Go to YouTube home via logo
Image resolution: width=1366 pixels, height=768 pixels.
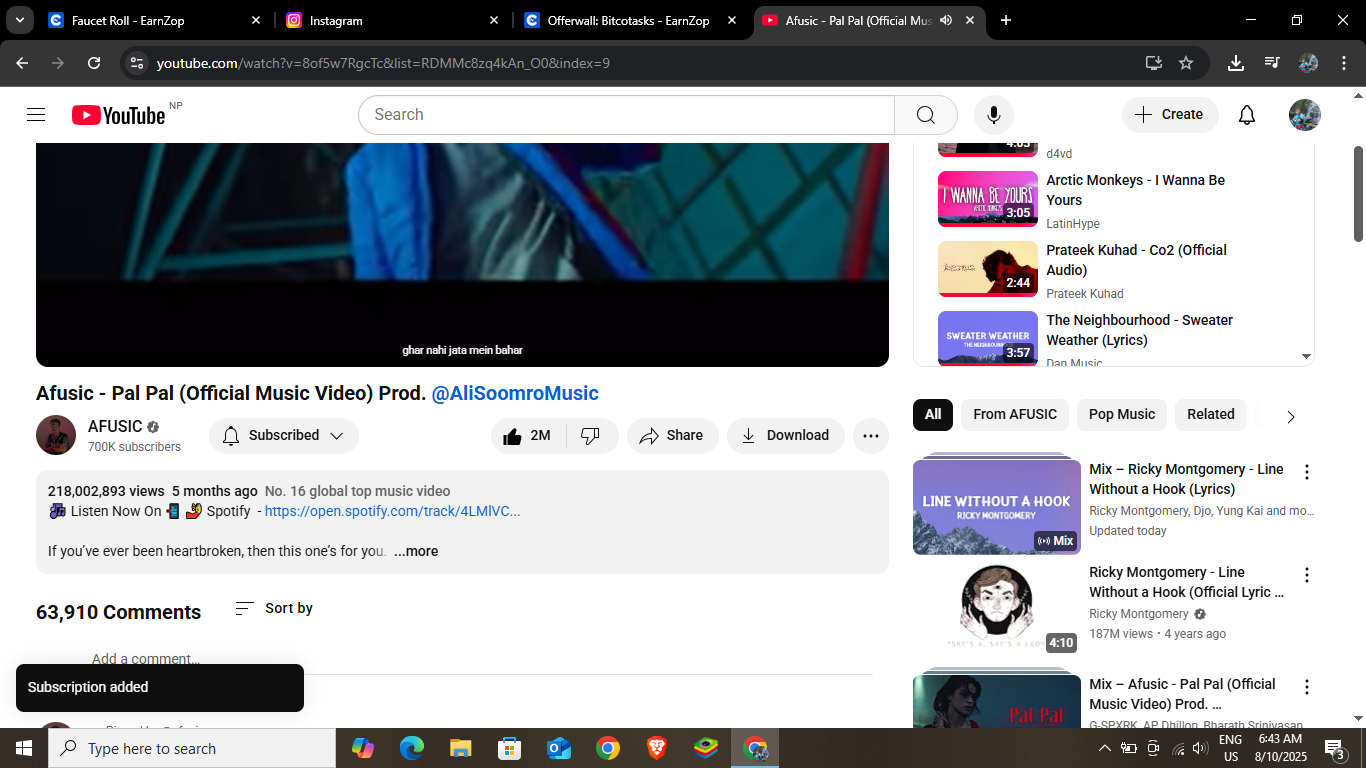[x=118, y=115]
